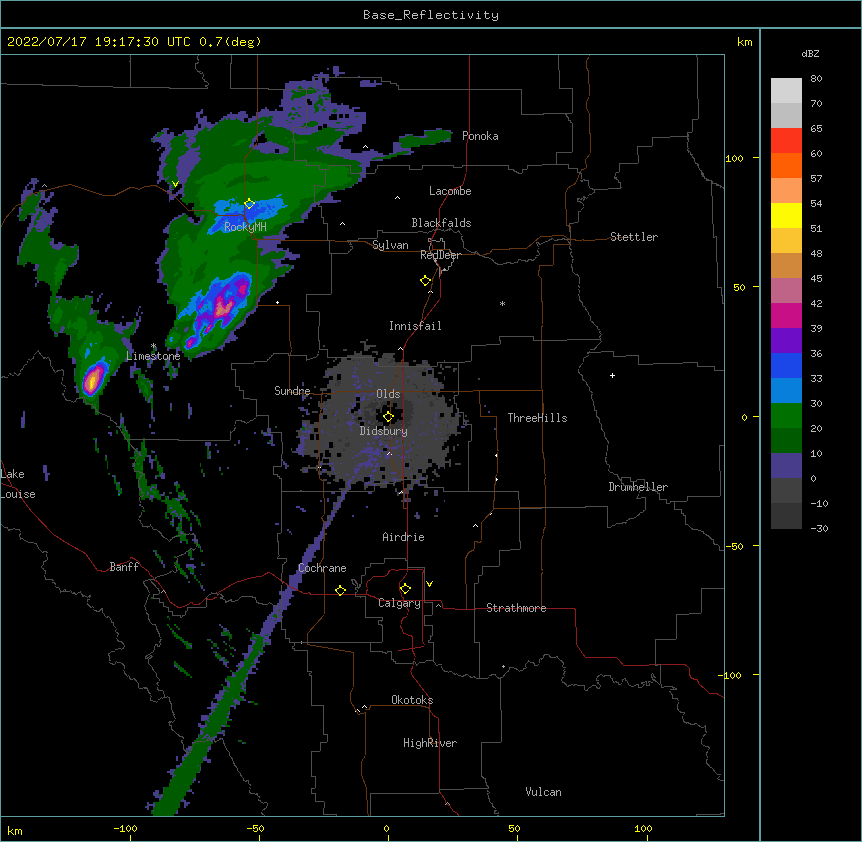Screen dimensions: 862x842
Task: Click the yellow diamond marker at RockyMH
Action: (x=249, y=204)
